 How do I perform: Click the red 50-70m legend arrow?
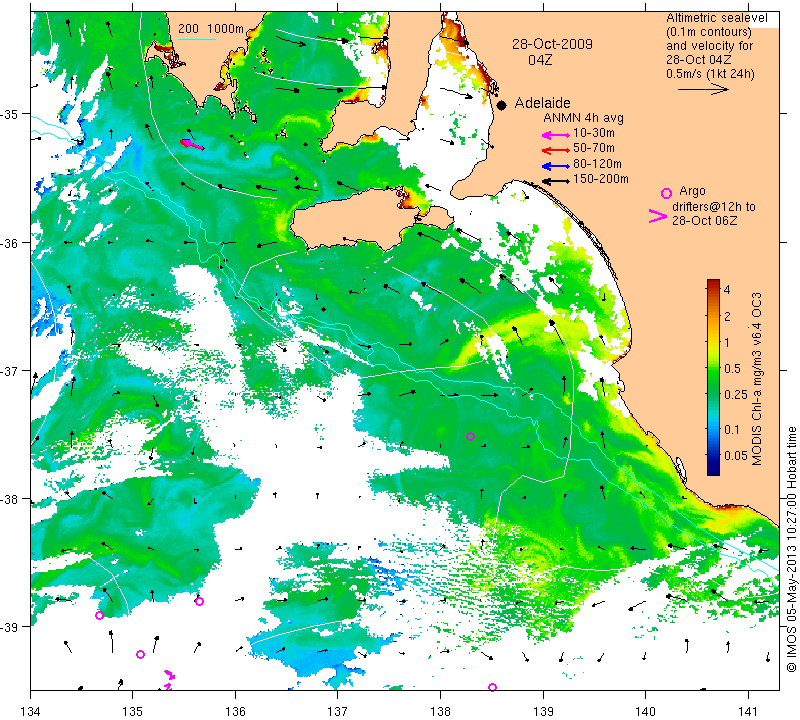tap(555, 150)
